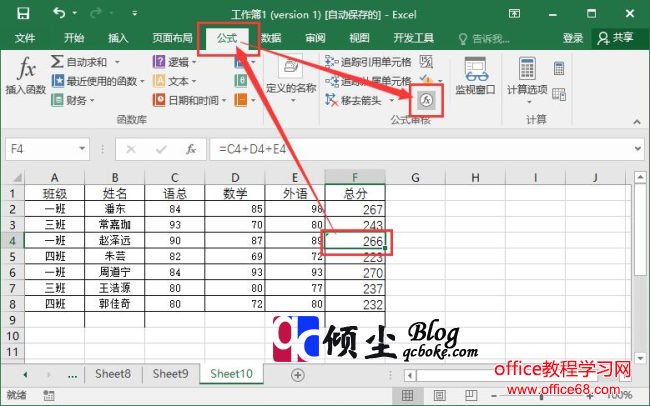
Task: Switch to the 数据 tab
Action: pos(271,38)
